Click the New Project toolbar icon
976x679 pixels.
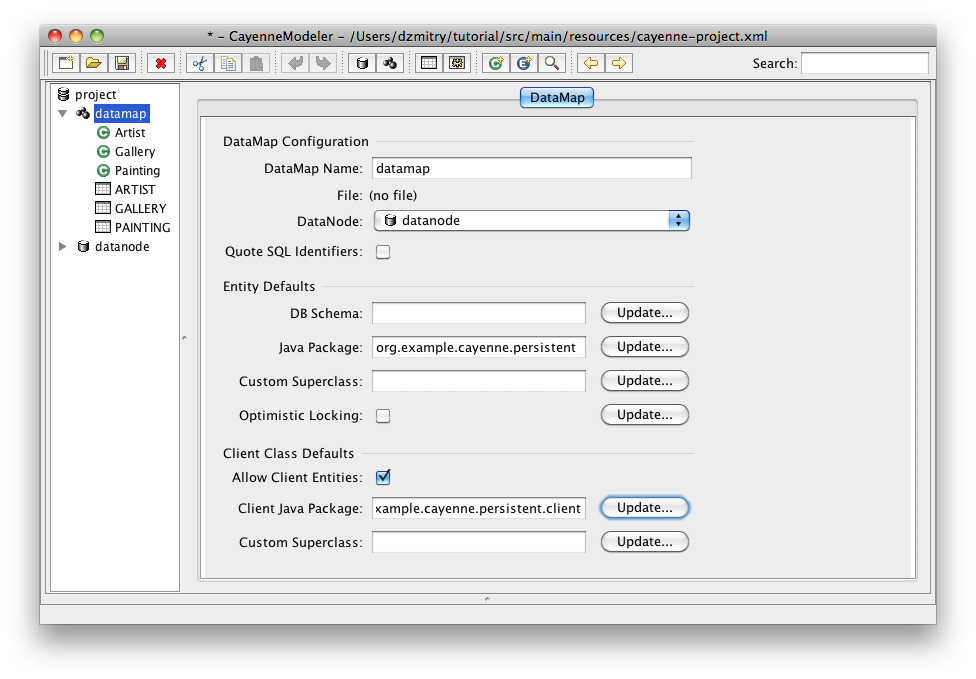65,63
